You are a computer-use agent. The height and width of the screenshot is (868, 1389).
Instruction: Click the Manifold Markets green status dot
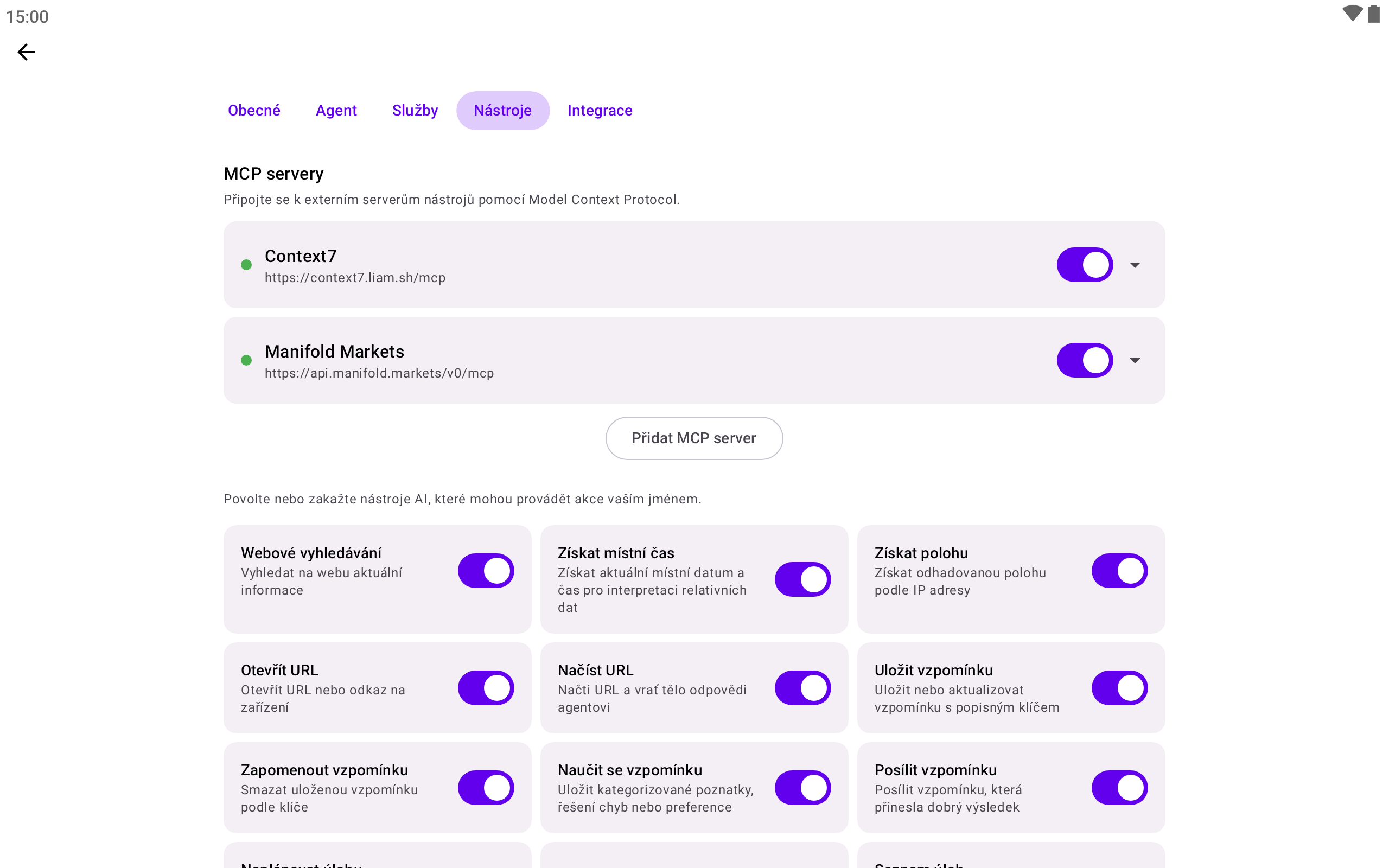(x=246, y=360)
